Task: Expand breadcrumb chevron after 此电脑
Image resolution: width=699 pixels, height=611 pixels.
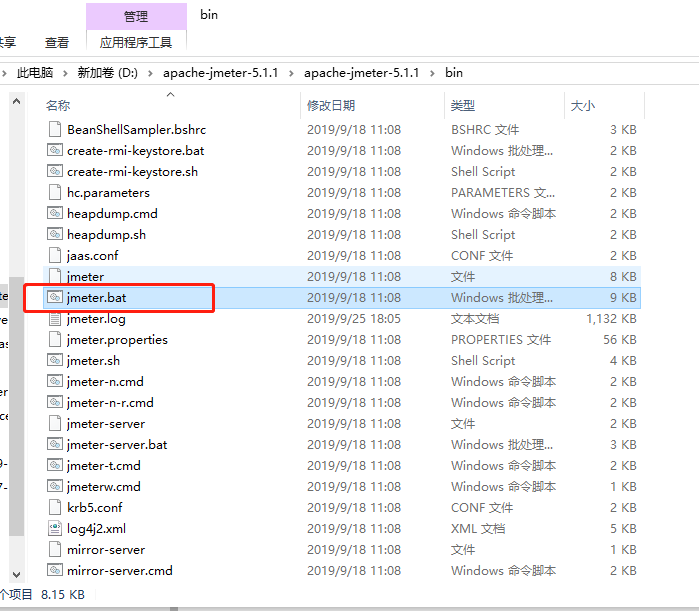Action: 66,73
